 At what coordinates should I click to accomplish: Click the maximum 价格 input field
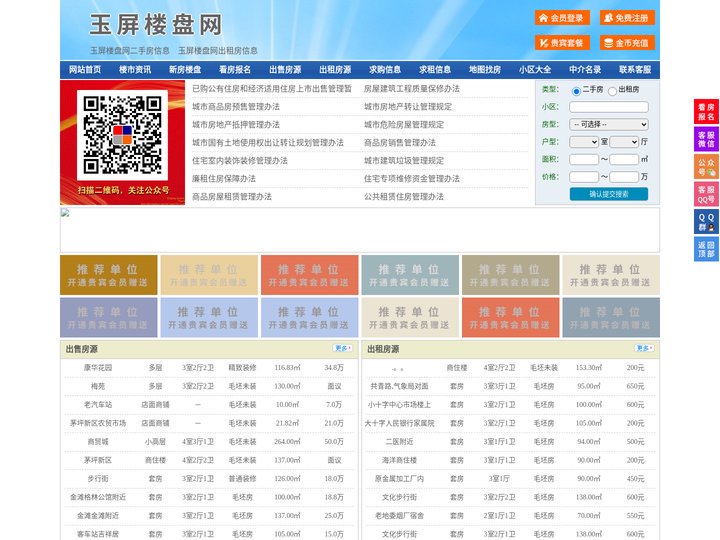pos(624,177)
